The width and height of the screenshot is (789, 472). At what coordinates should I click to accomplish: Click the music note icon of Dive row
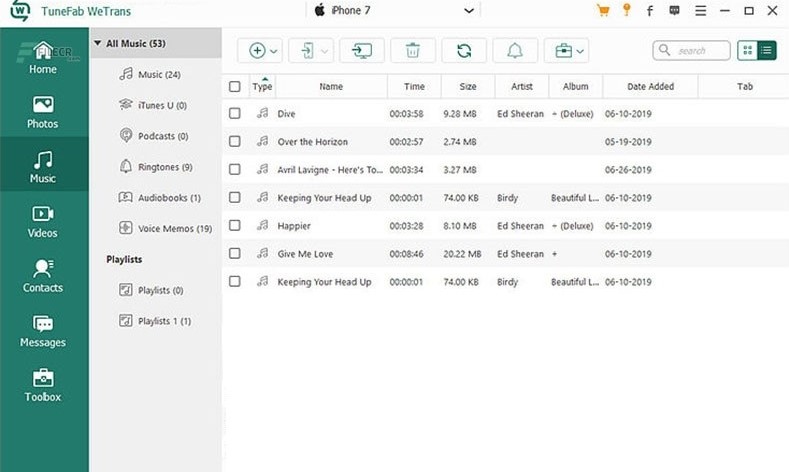pyautogui.click(x=262, y=113)
